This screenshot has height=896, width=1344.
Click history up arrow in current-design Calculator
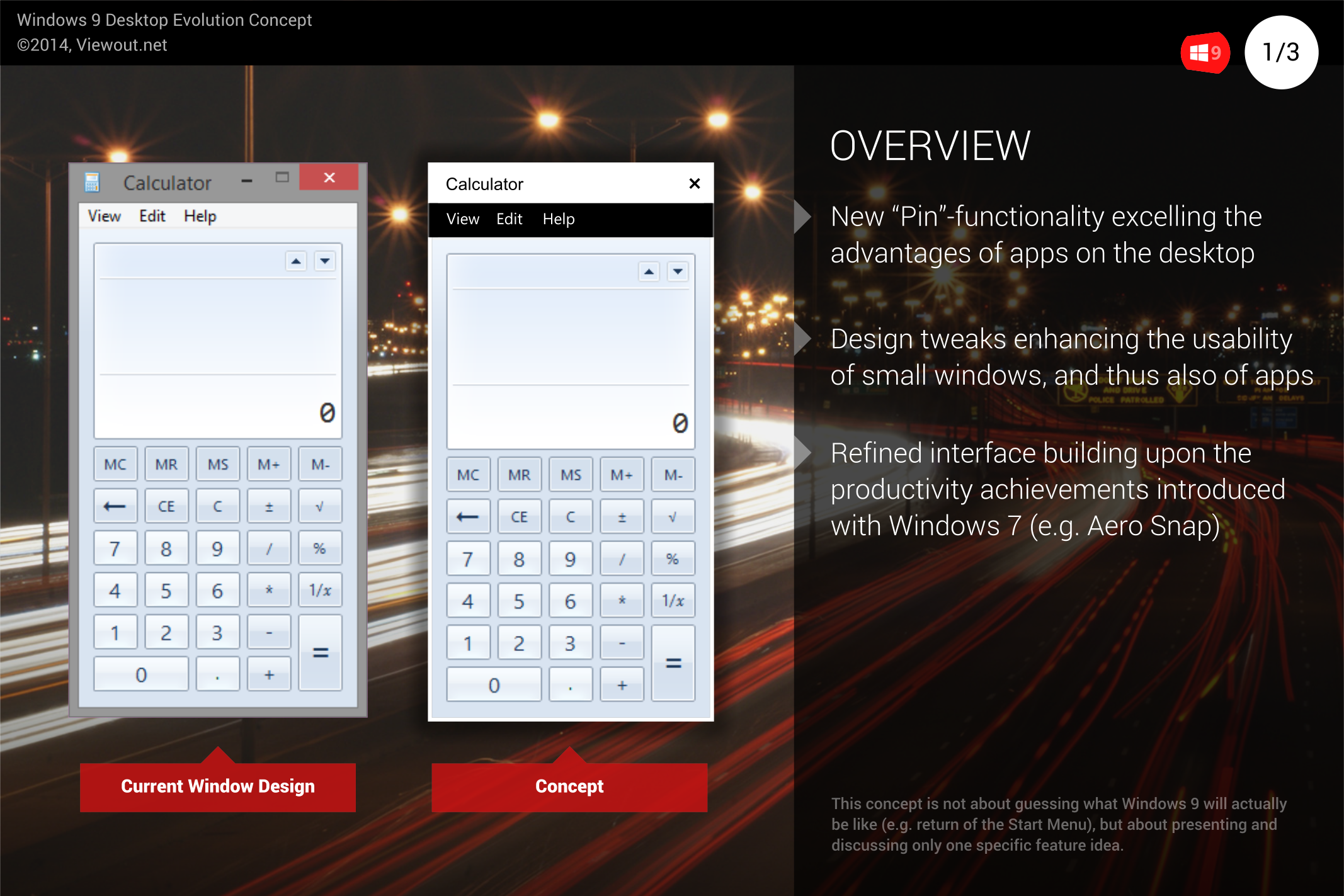(296, 261)
